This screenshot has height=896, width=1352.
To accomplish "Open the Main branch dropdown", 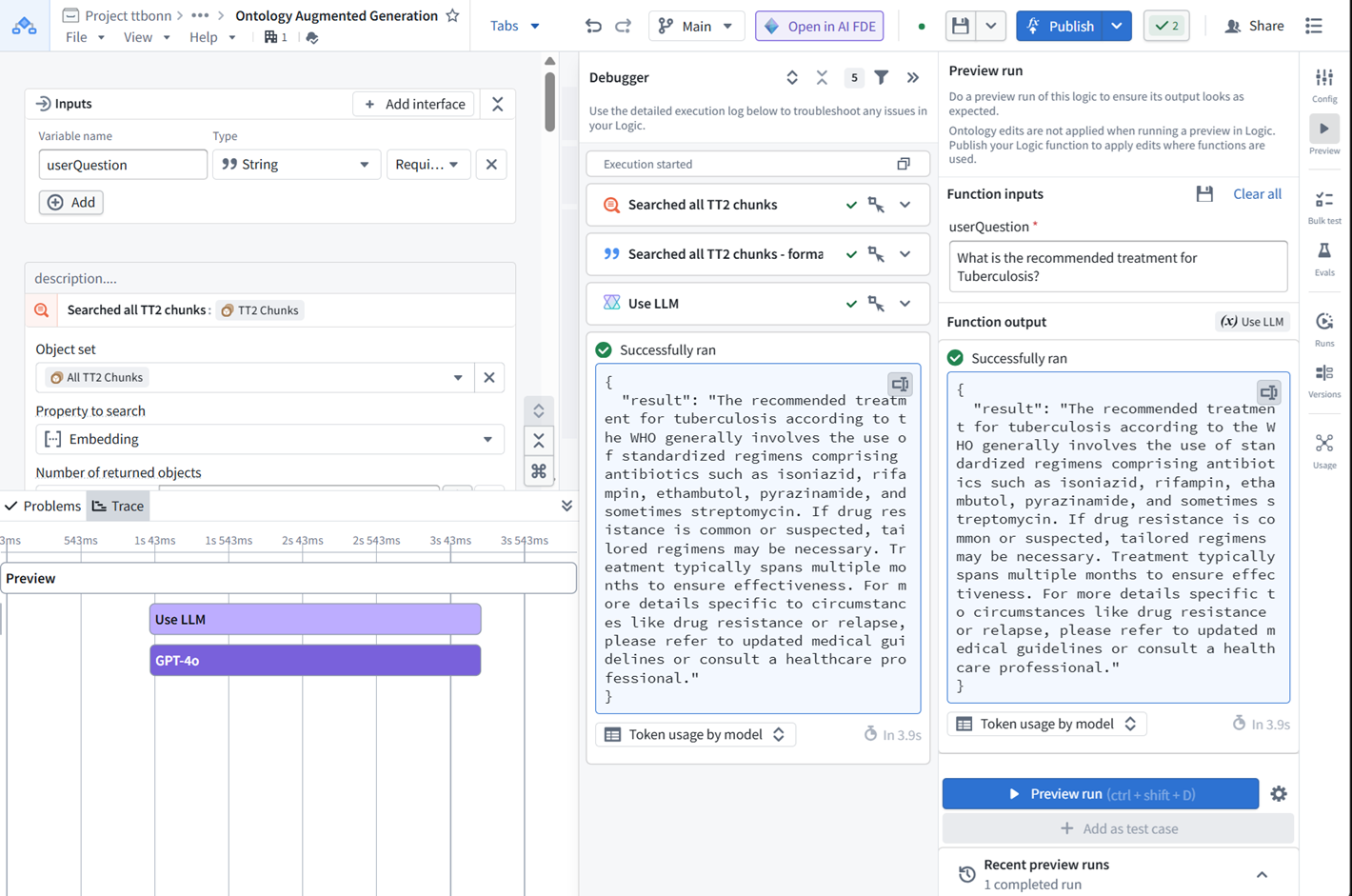I will (697, 26).
